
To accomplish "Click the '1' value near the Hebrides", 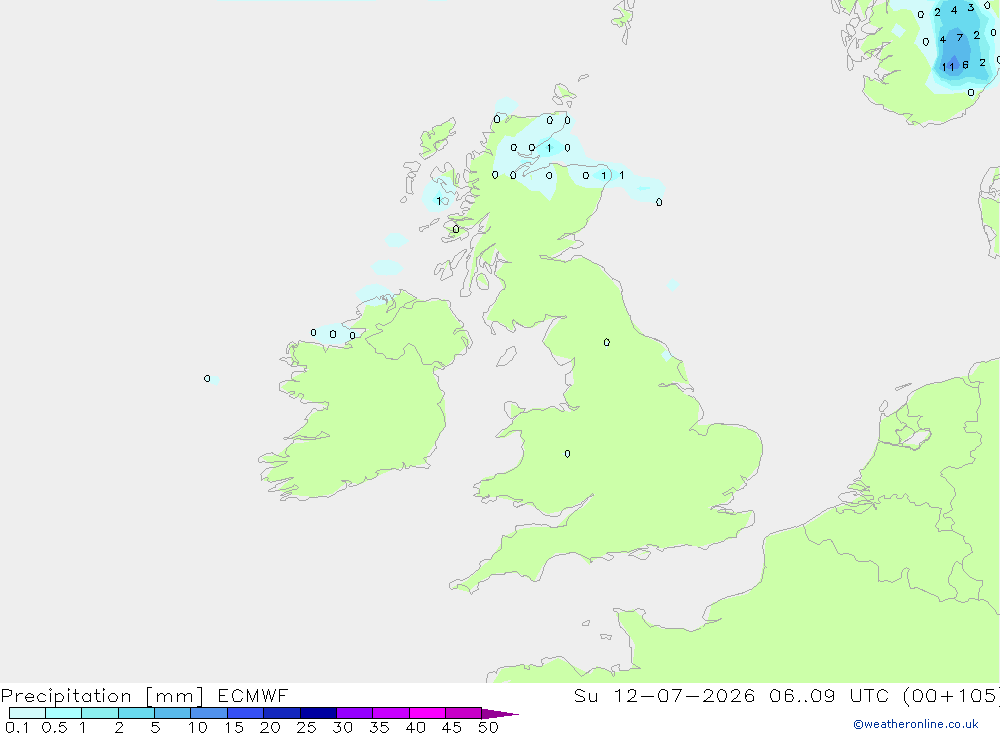I will coord(439,201).
